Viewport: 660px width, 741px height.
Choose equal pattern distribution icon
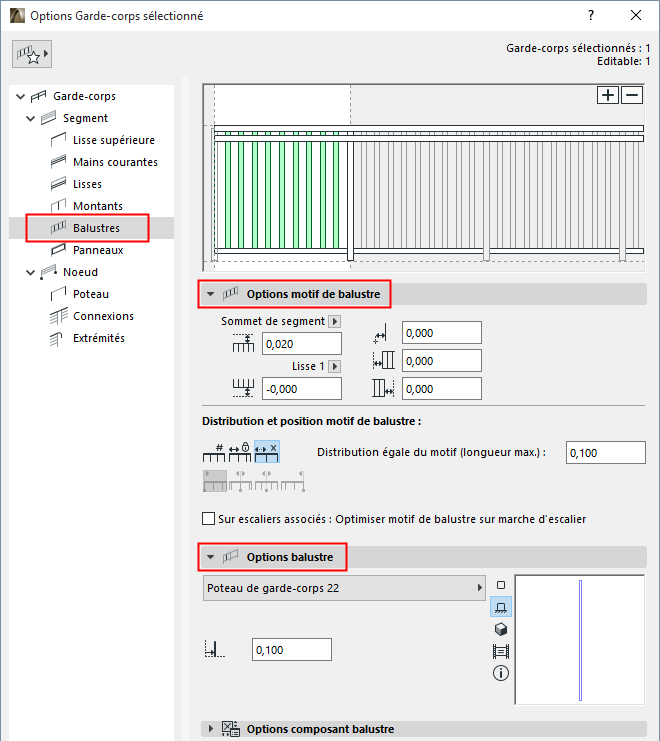pos(266,452)
